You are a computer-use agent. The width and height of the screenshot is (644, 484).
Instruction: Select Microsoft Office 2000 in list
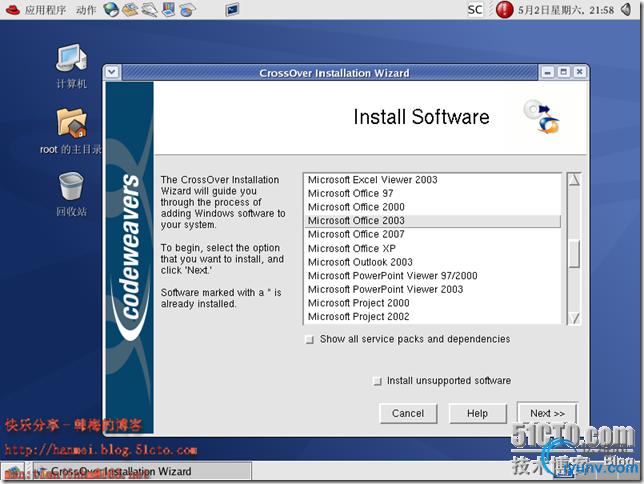[432, 207]
